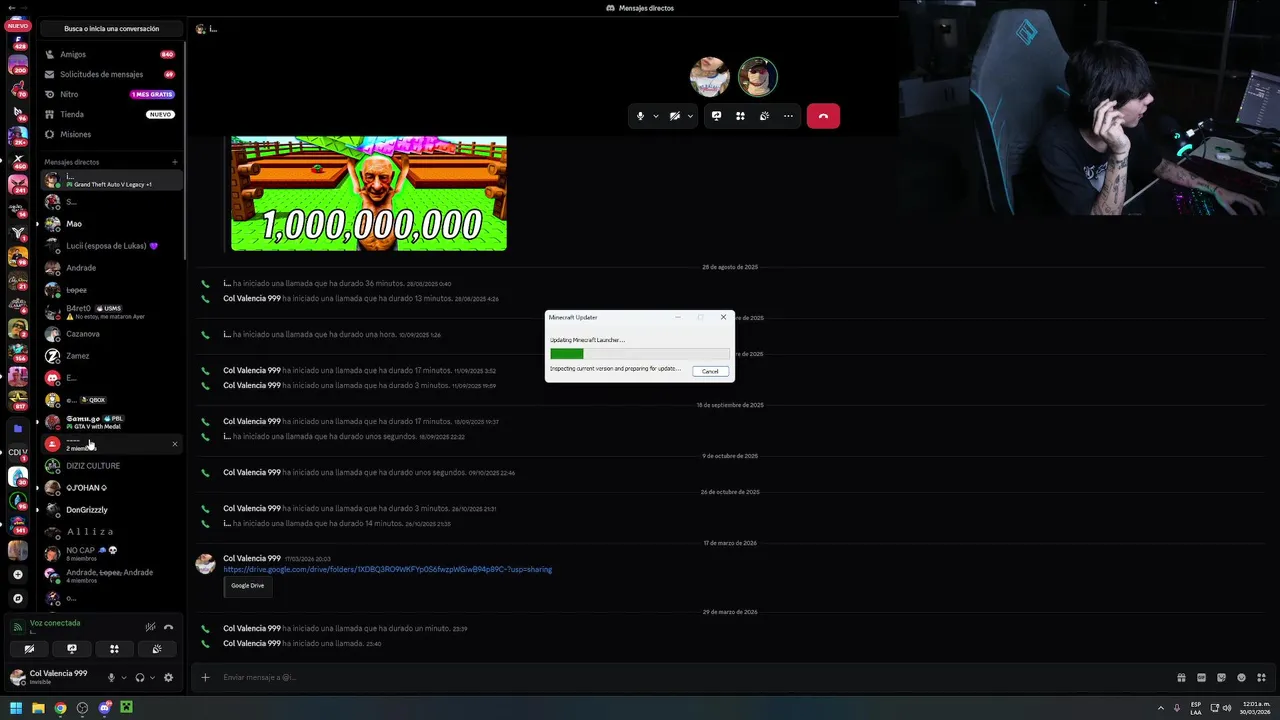Open the Mao direct message
This screenshot has height=720, width=1280.
pyautogui.click(x=111, y=224)
